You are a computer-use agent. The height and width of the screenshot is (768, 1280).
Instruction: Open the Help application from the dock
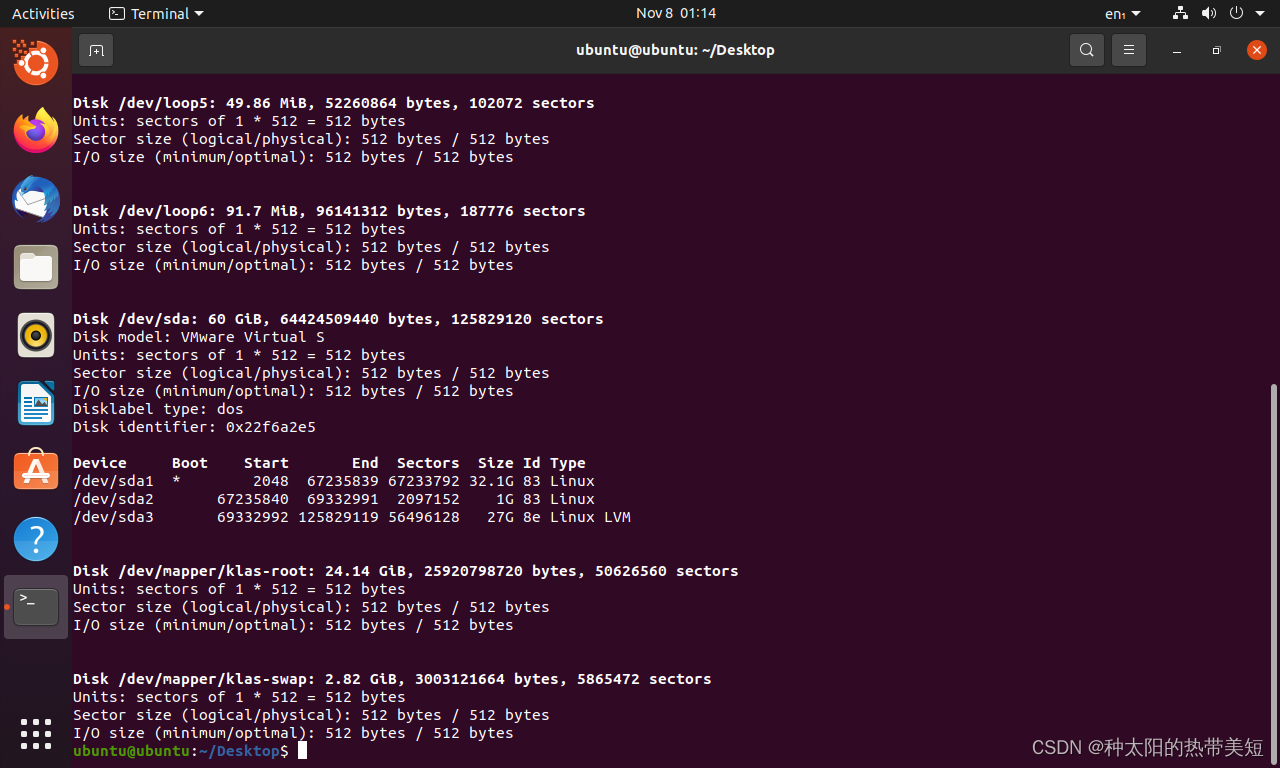click(36, 538)
